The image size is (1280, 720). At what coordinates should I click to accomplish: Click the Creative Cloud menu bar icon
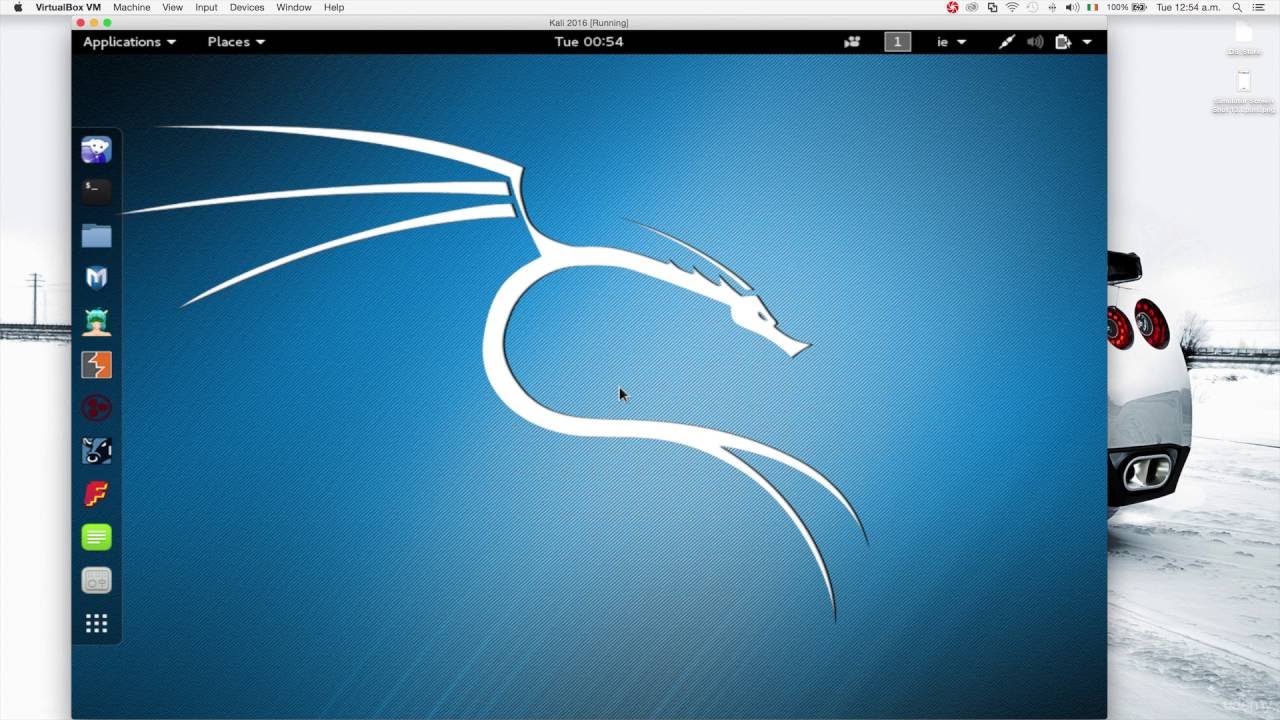(972, 7)
